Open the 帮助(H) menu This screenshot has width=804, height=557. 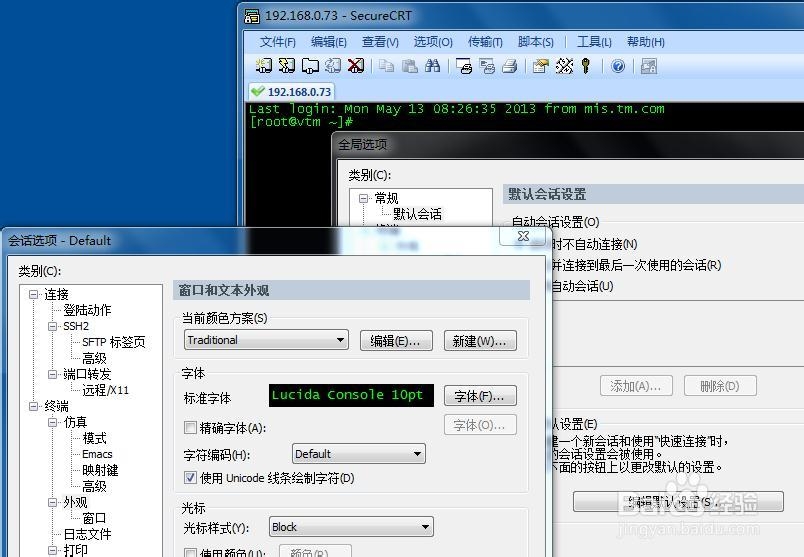pyautogui.click(x=646, y=42)
